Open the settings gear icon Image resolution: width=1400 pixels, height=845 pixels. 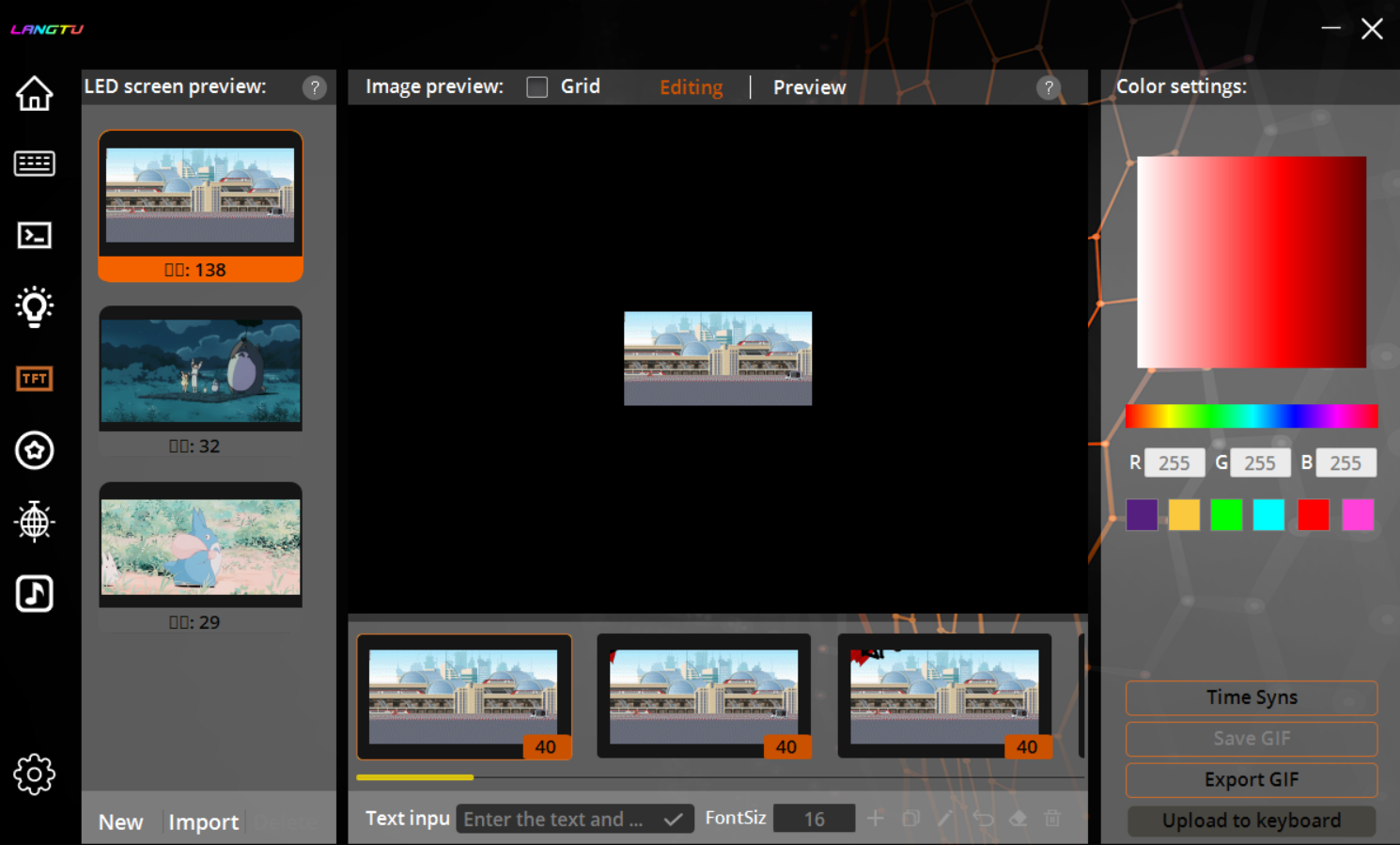(x=34, y=775)
